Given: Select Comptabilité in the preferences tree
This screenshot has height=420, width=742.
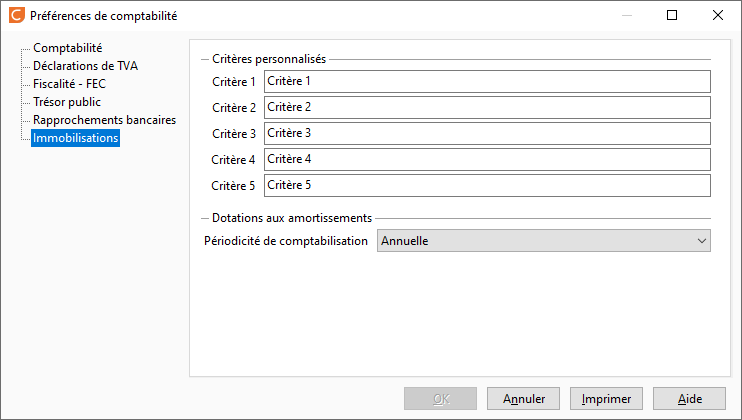Looking at the screenshot, I should (68, 48).
